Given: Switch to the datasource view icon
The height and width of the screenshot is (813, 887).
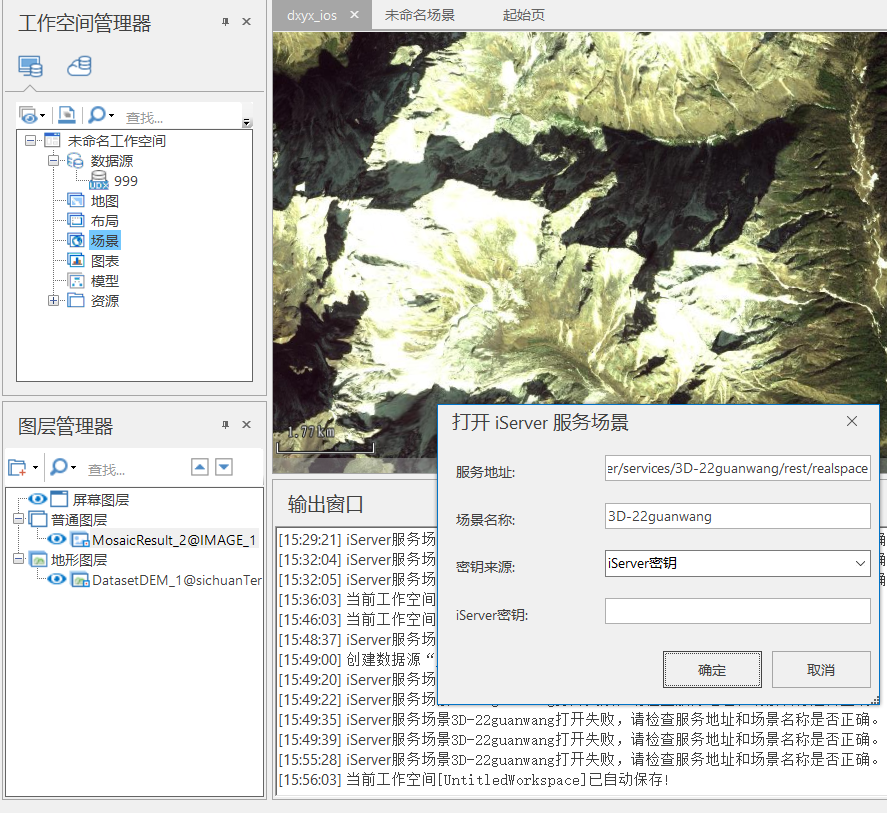Looking at the screenshot, I should (79, 66).
